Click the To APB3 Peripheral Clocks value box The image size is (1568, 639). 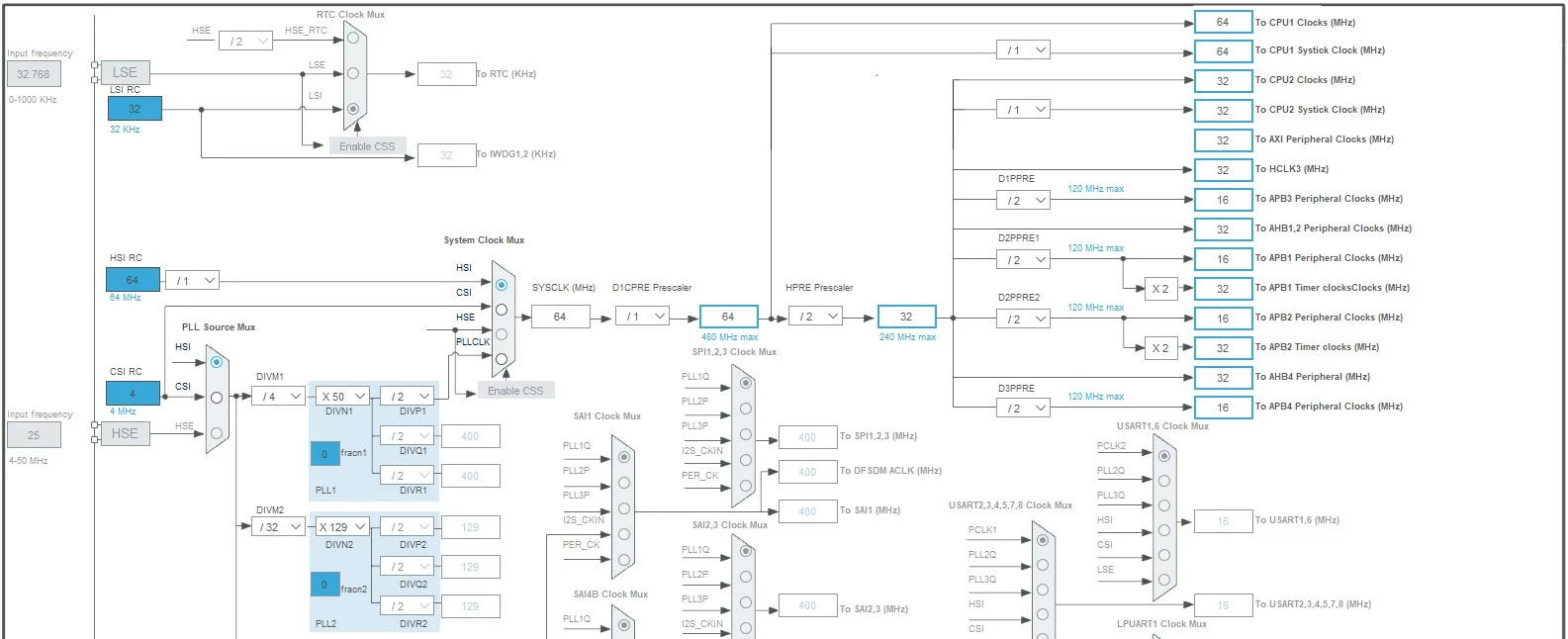click(1223, 200)
